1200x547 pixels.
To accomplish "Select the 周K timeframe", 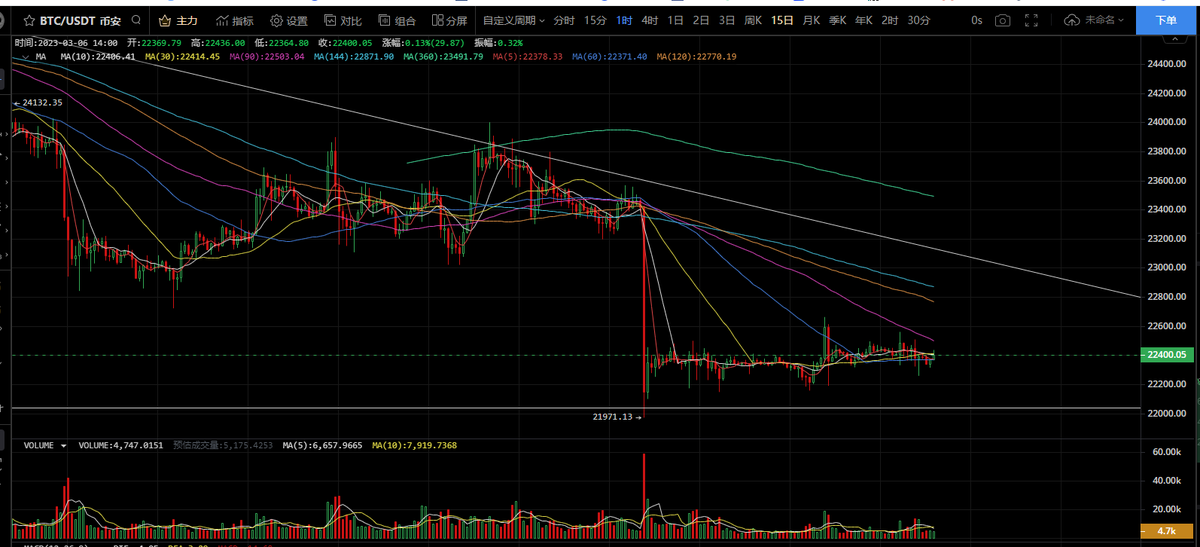I will point(754,20).
